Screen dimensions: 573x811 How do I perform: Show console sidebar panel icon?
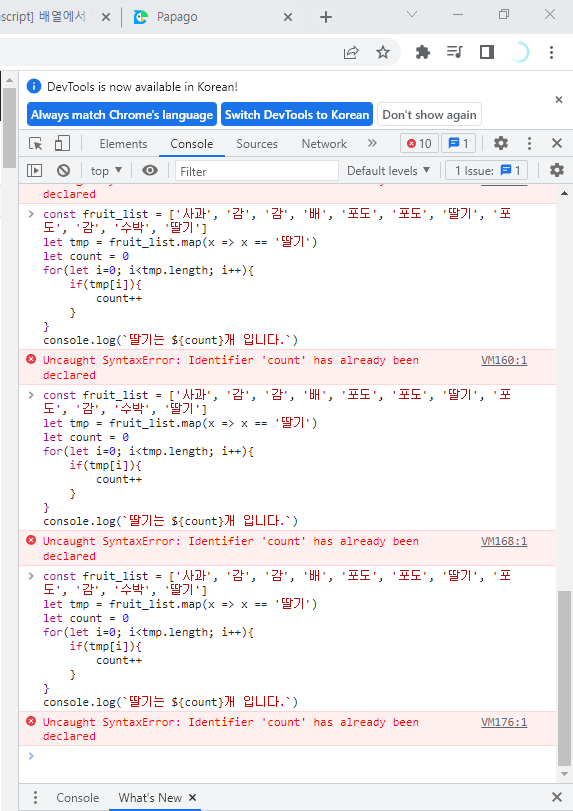(35, 170)
